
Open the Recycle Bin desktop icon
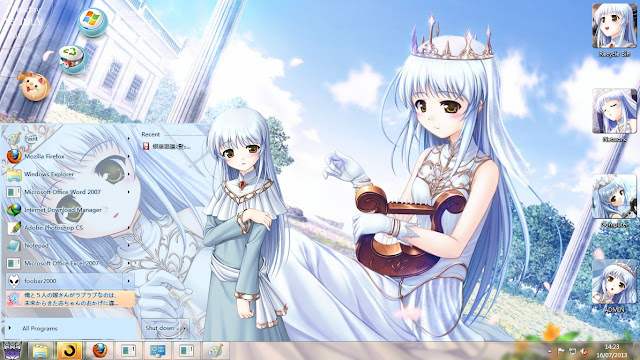(x=614, y=31)
